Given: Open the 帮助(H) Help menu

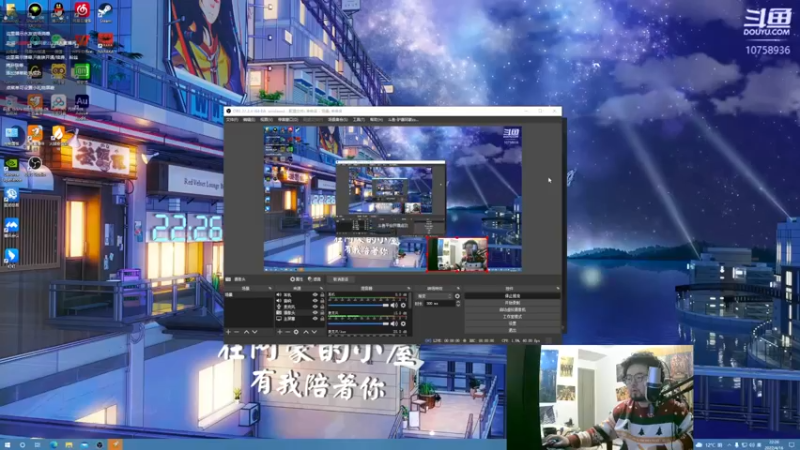Looking at the screenshot, I should coord(376,119).
